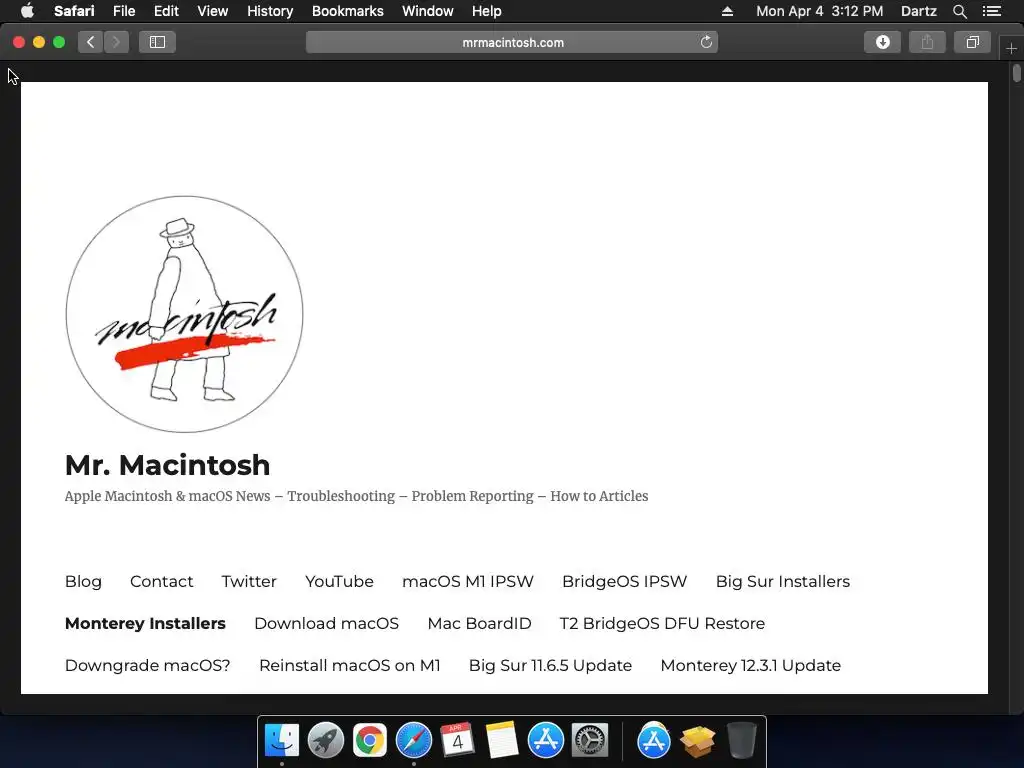Open the Share button in Safari's toolbar
The width and height of the screenshot is (1024, 768).
(x=927, y=42)
